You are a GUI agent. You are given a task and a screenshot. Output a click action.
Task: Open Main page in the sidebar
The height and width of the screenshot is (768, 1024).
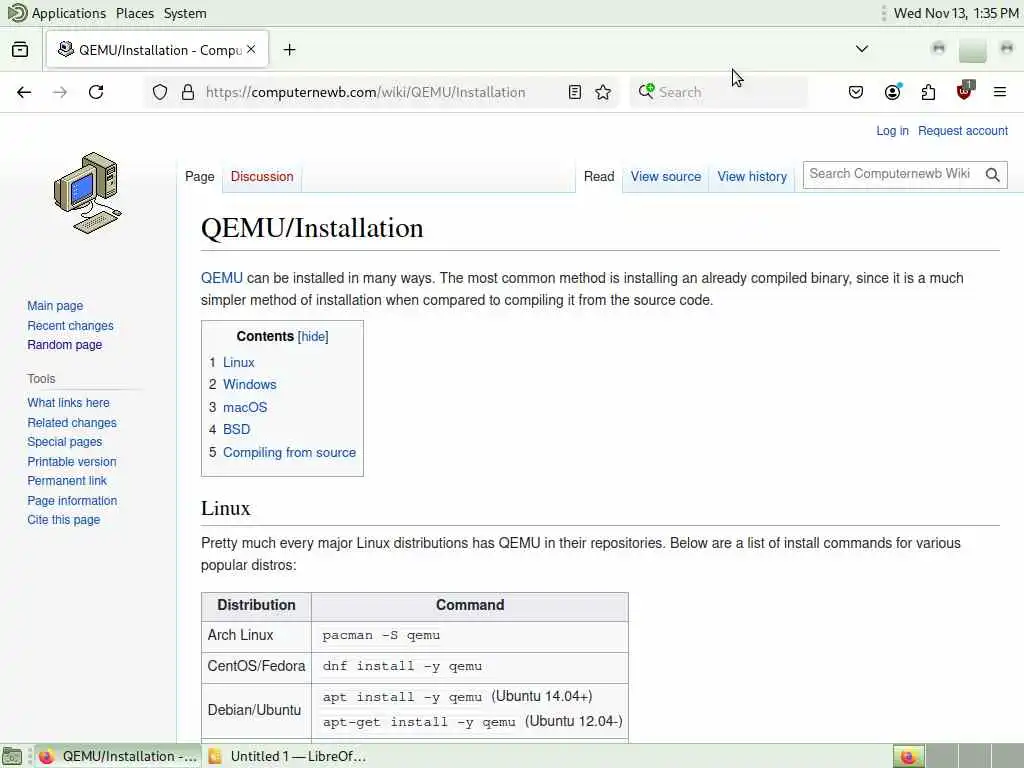click(55, 306)
